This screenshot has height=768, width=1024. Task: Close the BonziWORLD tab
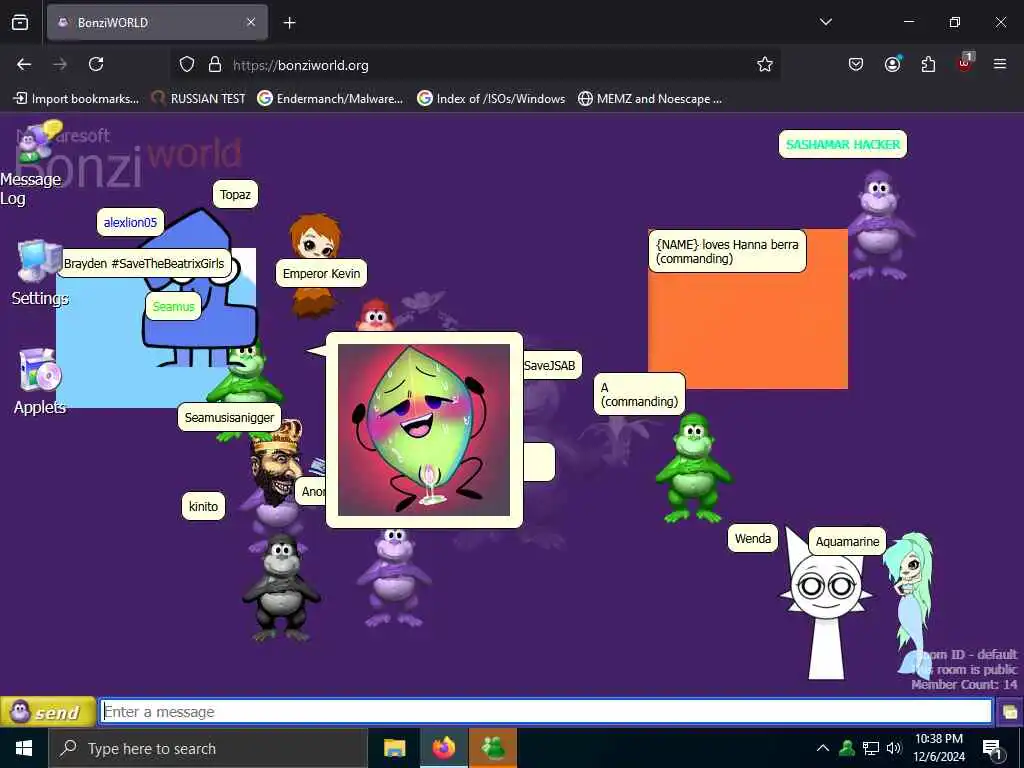[251, 23]
